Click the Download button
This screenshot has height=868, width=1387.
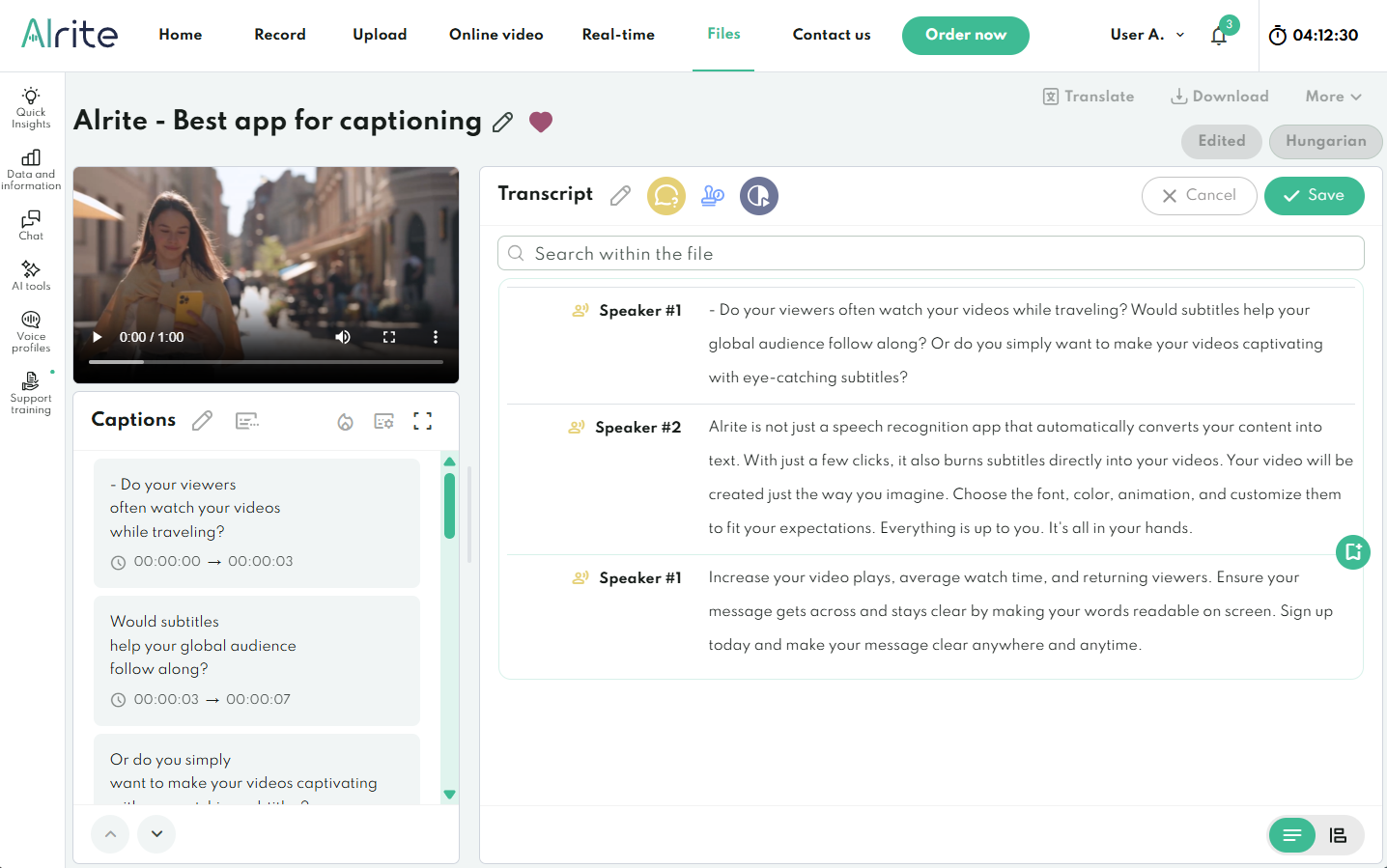pos(1220,97)
